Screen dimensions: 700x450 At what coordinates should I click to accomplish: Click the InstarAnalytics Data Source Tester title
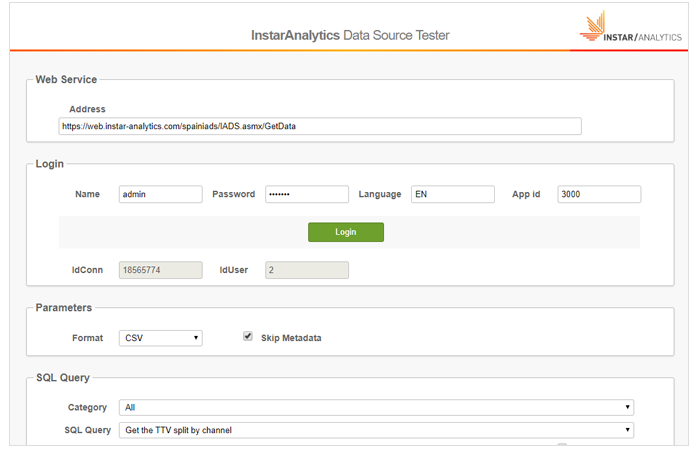coord(350,35)
